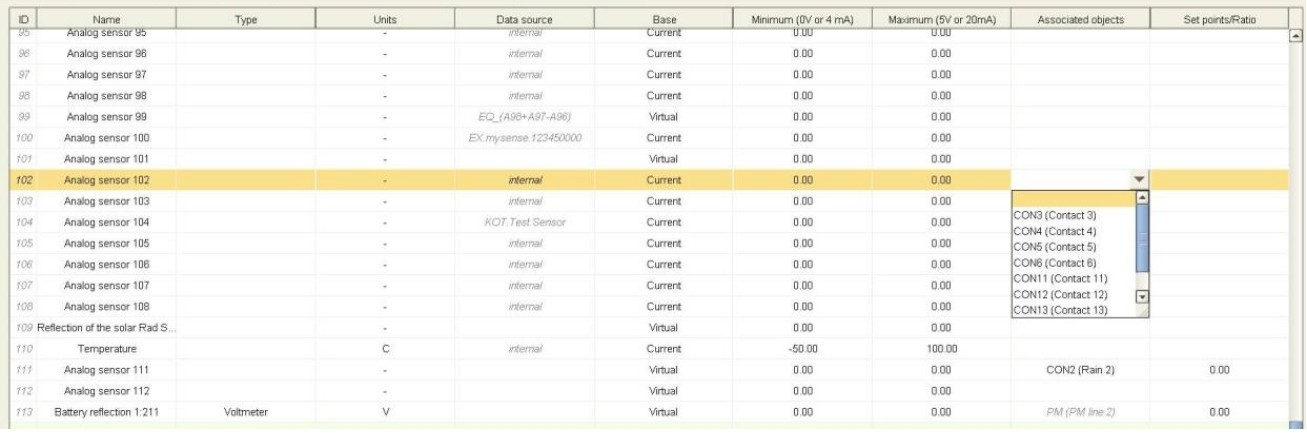
Task: Pick CON6 (Contact 6) in dropdown list
Action: [x=1055, y=262]
